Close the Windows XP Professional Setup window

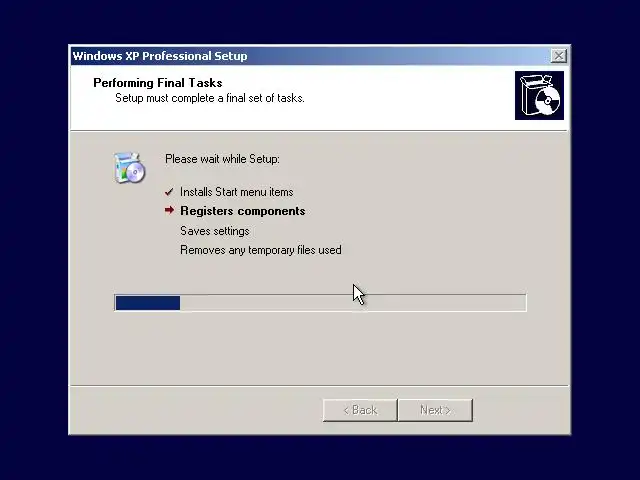point(558,56)
